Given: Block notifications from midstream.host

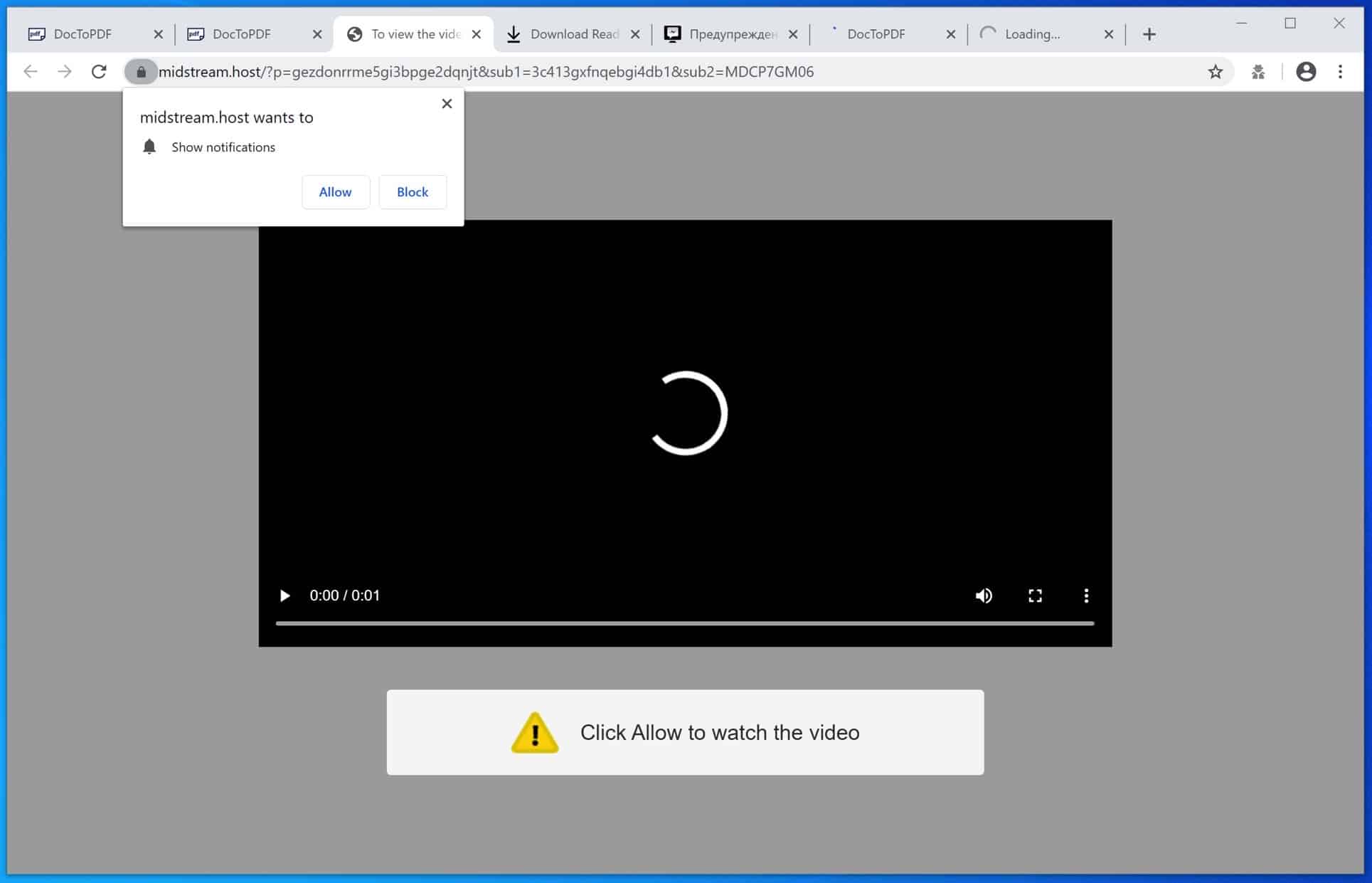Looking at the screenshot, I should click(x=412, y=192).
